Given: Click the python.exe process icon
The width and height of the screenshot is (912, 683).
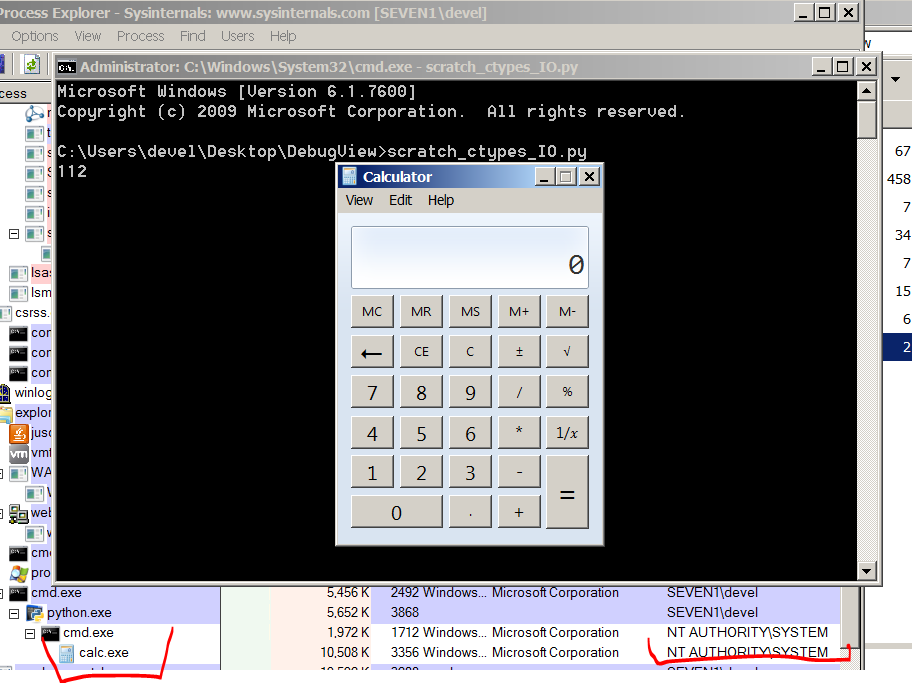Looking at the screenshot, I should click(x=34, y=612).
